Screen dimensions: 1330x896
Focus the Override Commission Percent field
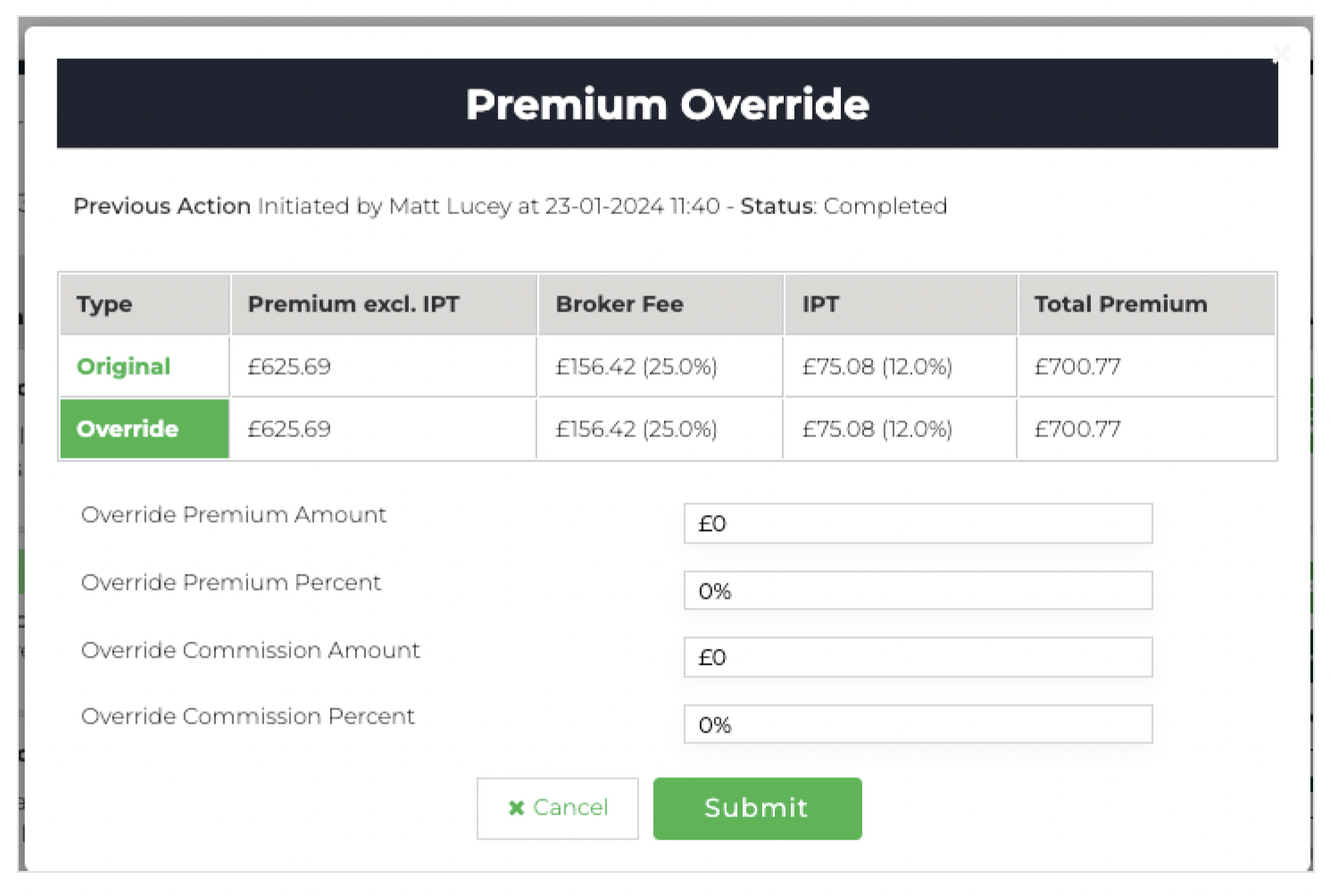(918, 725)
